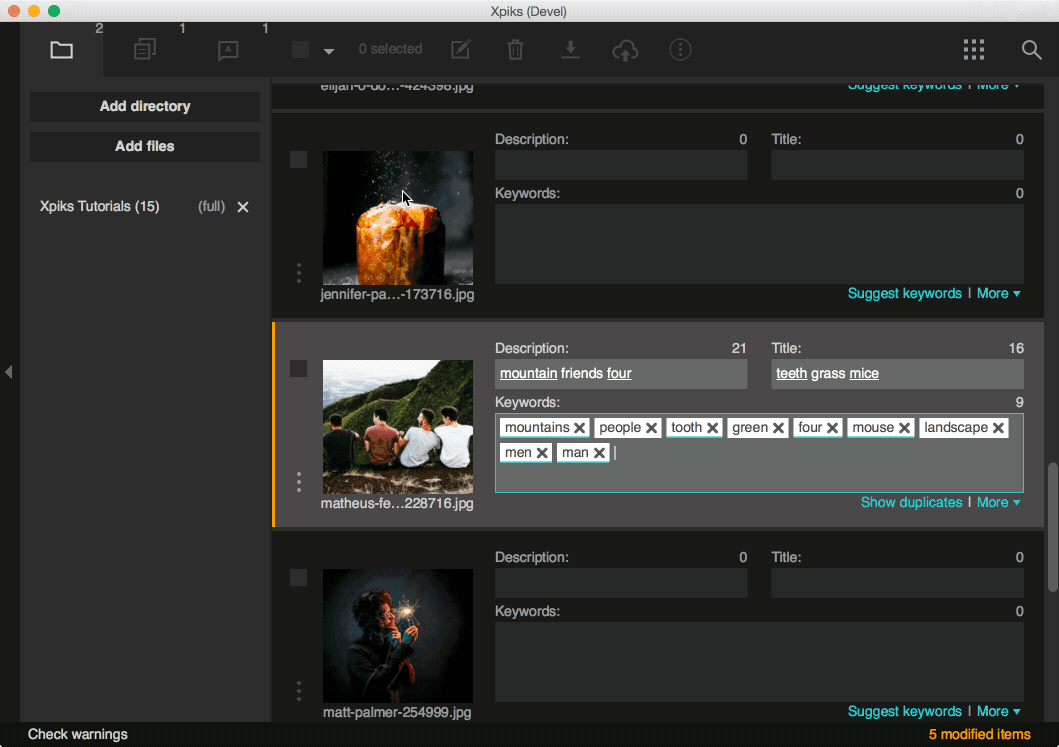Open the search magnifier icon

[1031, 50]
